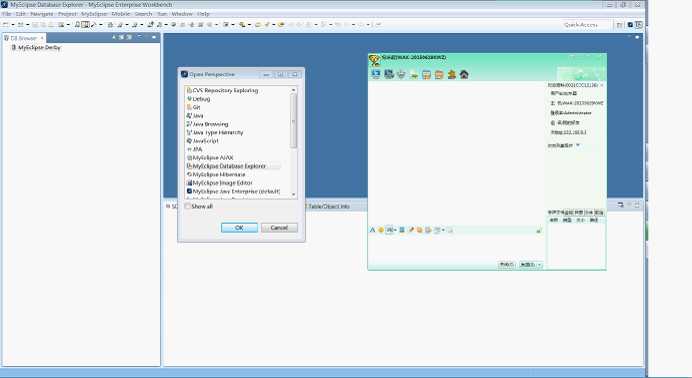Click third icon in chat window toolbar

point(401,74)
